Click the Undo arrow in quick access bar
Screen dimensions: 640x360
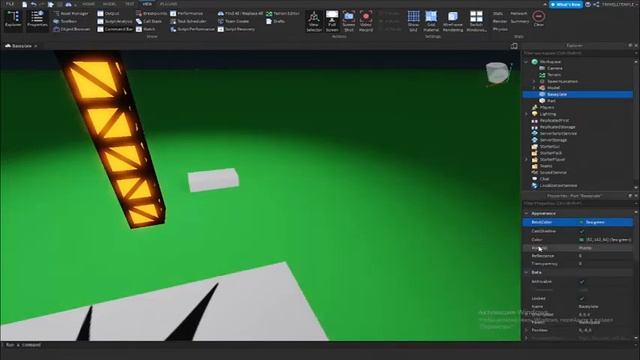coord(34,4)
